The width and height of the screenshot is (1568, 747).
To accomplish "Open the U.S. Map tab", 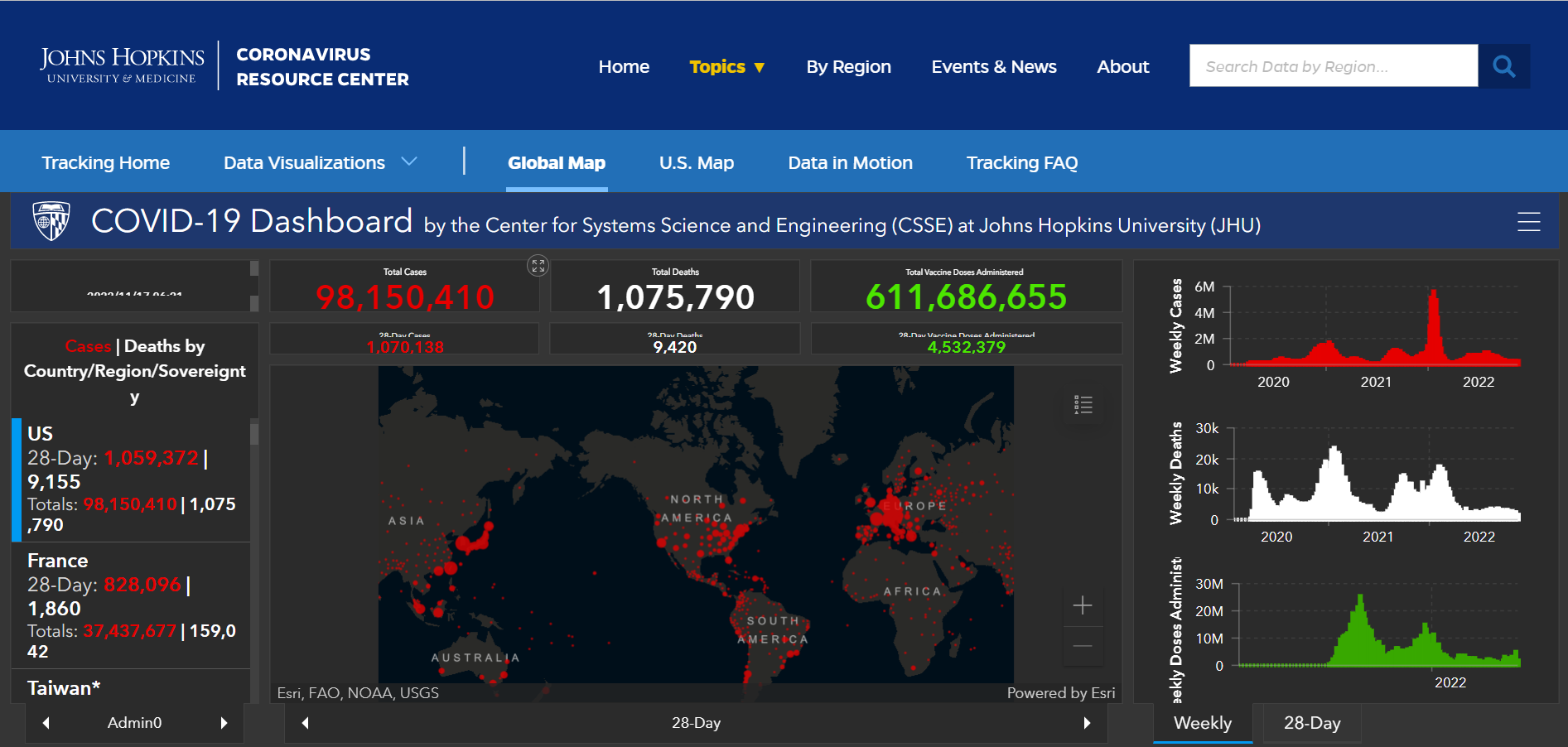I will [x=696, y=163].
